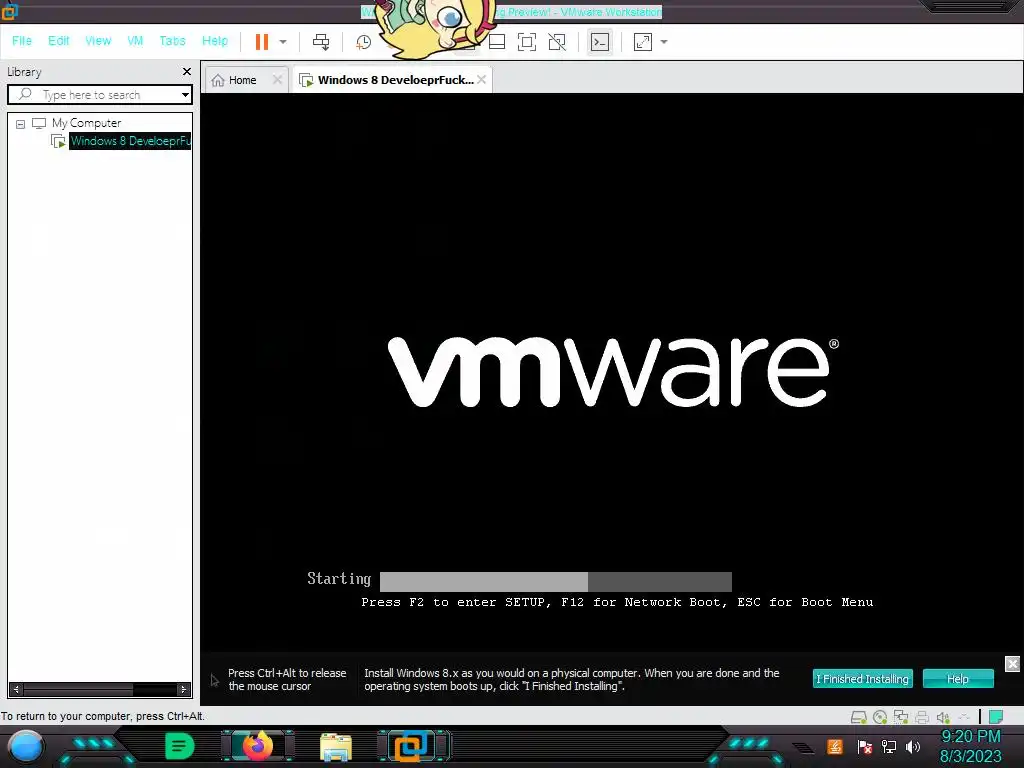The image size is (1024, 768).
Task: Click the network adapter status icon
Action: (x=901, y=717)
